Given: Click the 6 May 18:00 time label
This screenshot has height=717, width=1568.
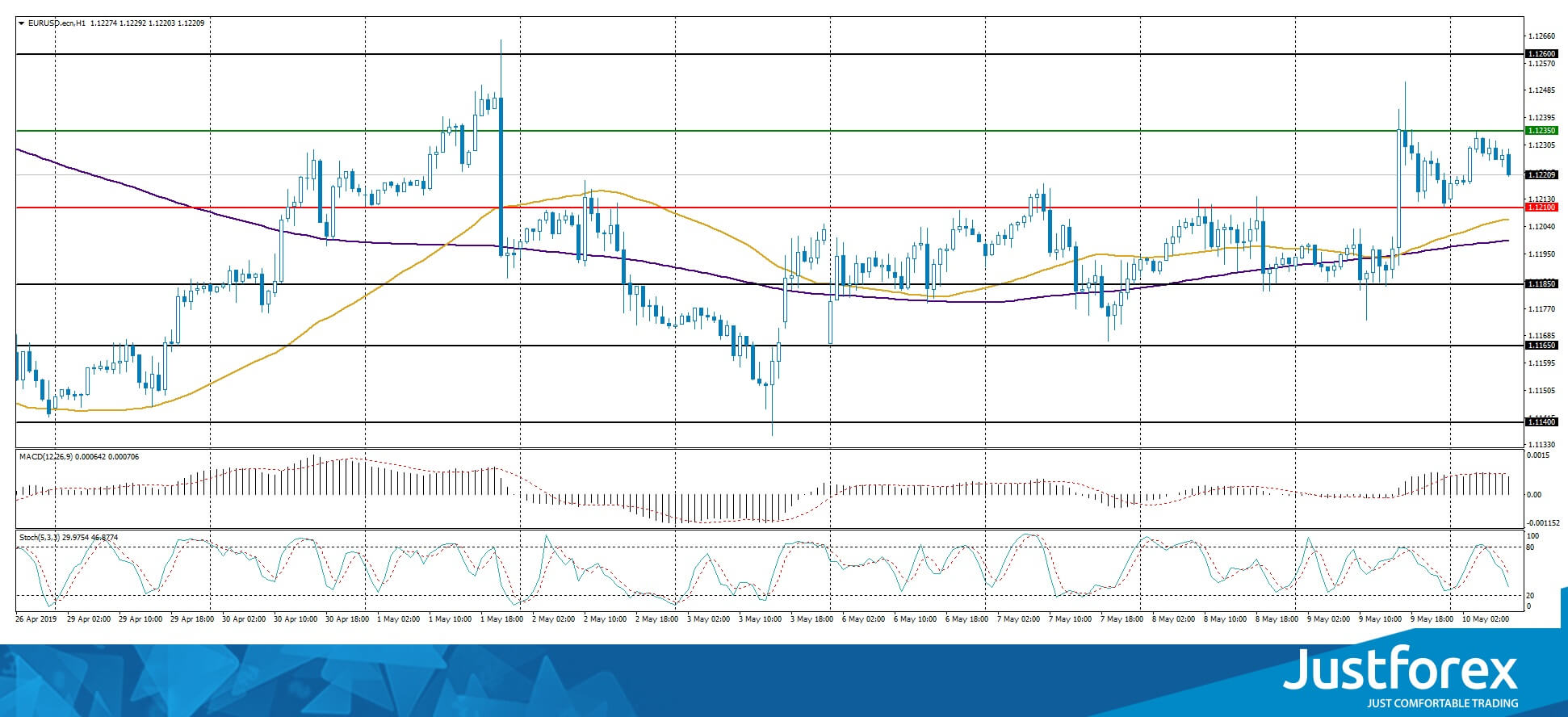Looking at the screenshot, I should click(x=967, y=619).
